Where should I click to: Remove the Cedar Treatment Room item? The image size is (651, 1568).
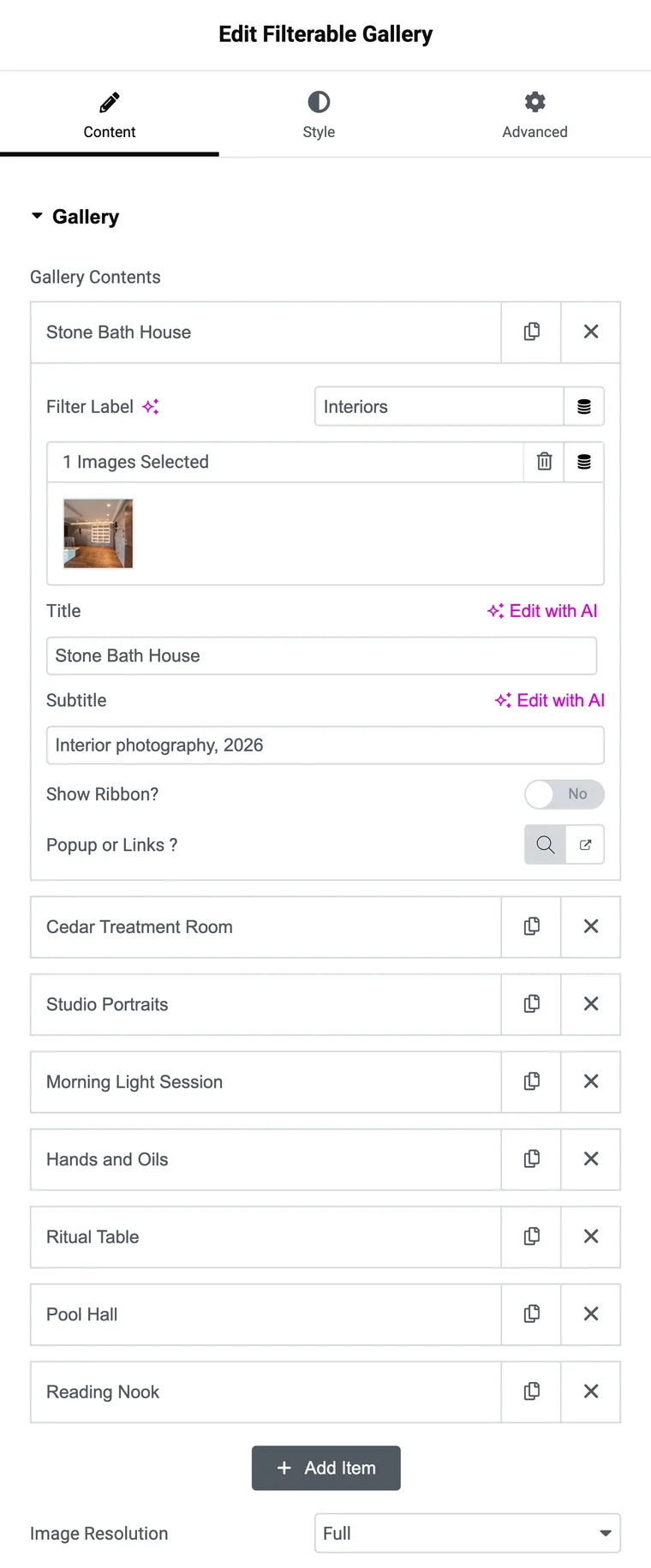(591, 926)
